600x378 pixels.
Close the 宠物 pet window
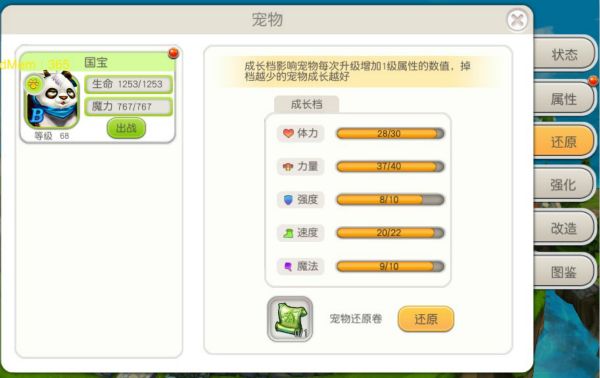517,20
